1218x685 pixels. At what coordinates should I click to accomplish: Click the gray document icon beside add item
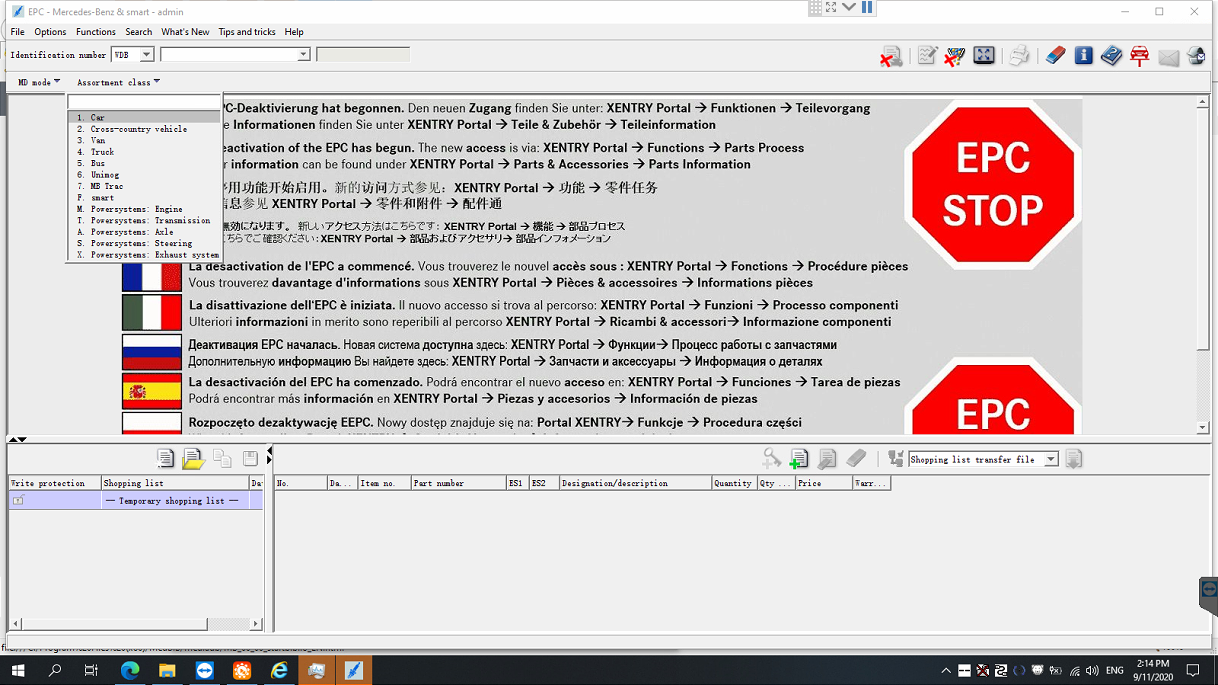(x=827, y=458)
